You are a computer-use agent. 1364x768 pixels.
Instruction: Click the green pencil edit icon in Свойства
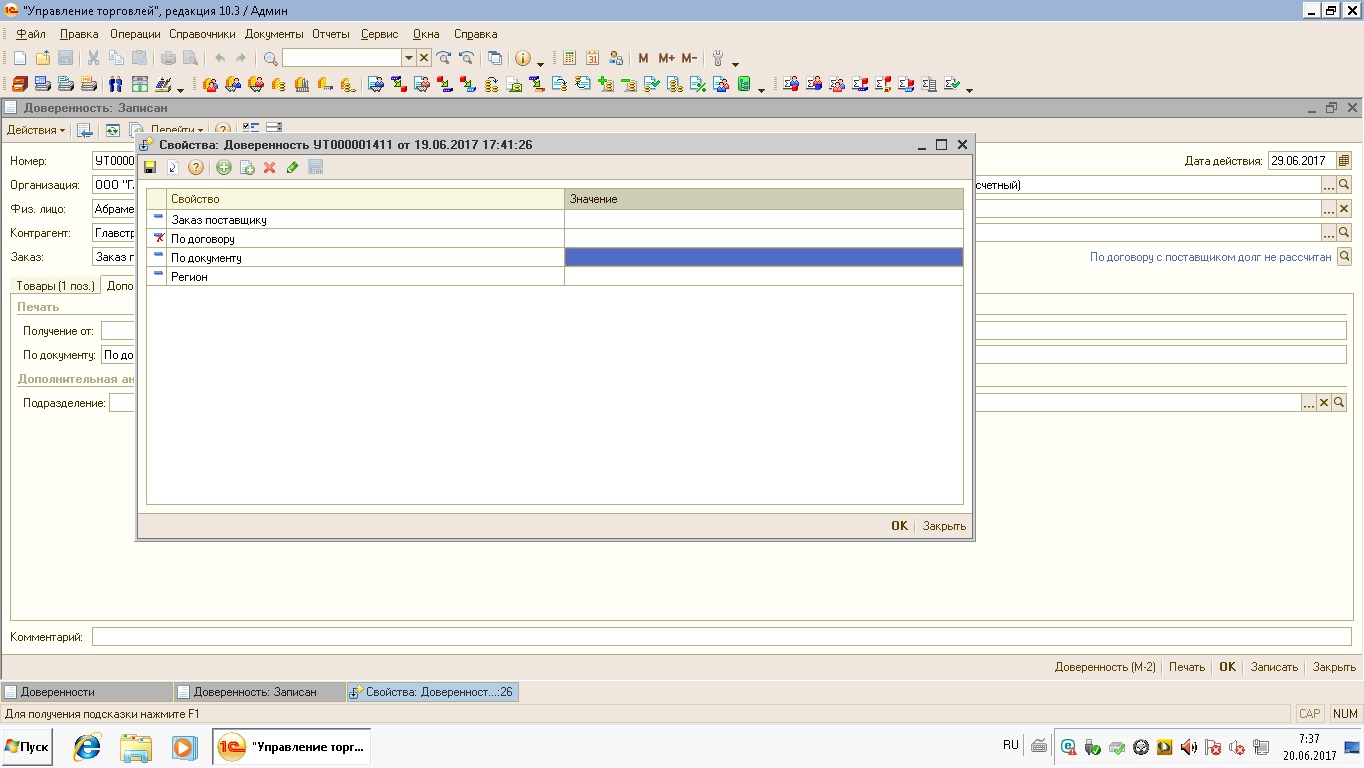point(292,168)
